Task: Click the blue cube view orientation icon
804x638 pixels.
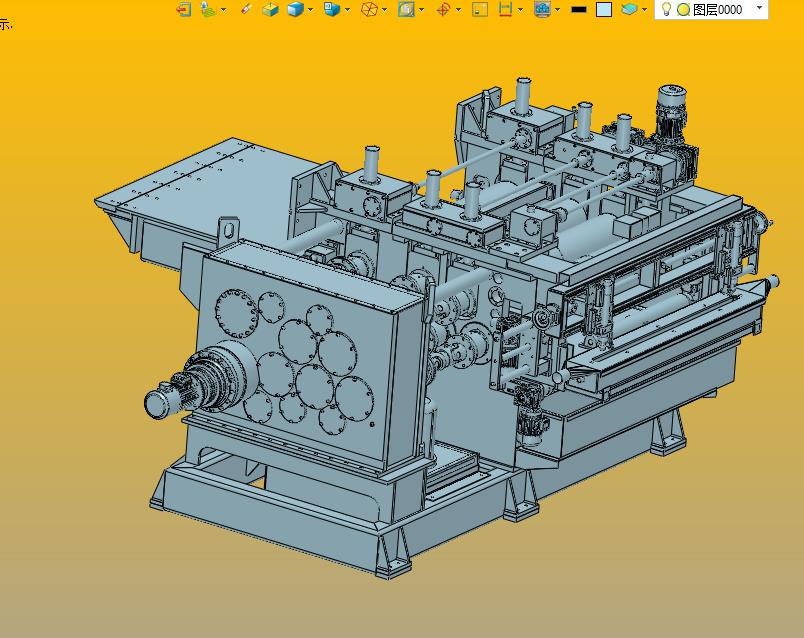Action: point(332,9)
